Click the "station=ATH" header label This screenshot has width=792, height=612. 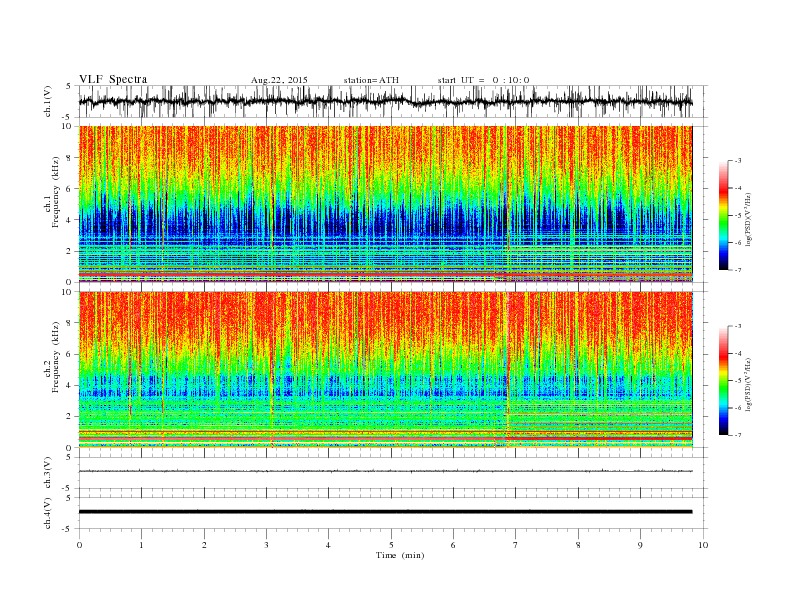click(371, 80)
